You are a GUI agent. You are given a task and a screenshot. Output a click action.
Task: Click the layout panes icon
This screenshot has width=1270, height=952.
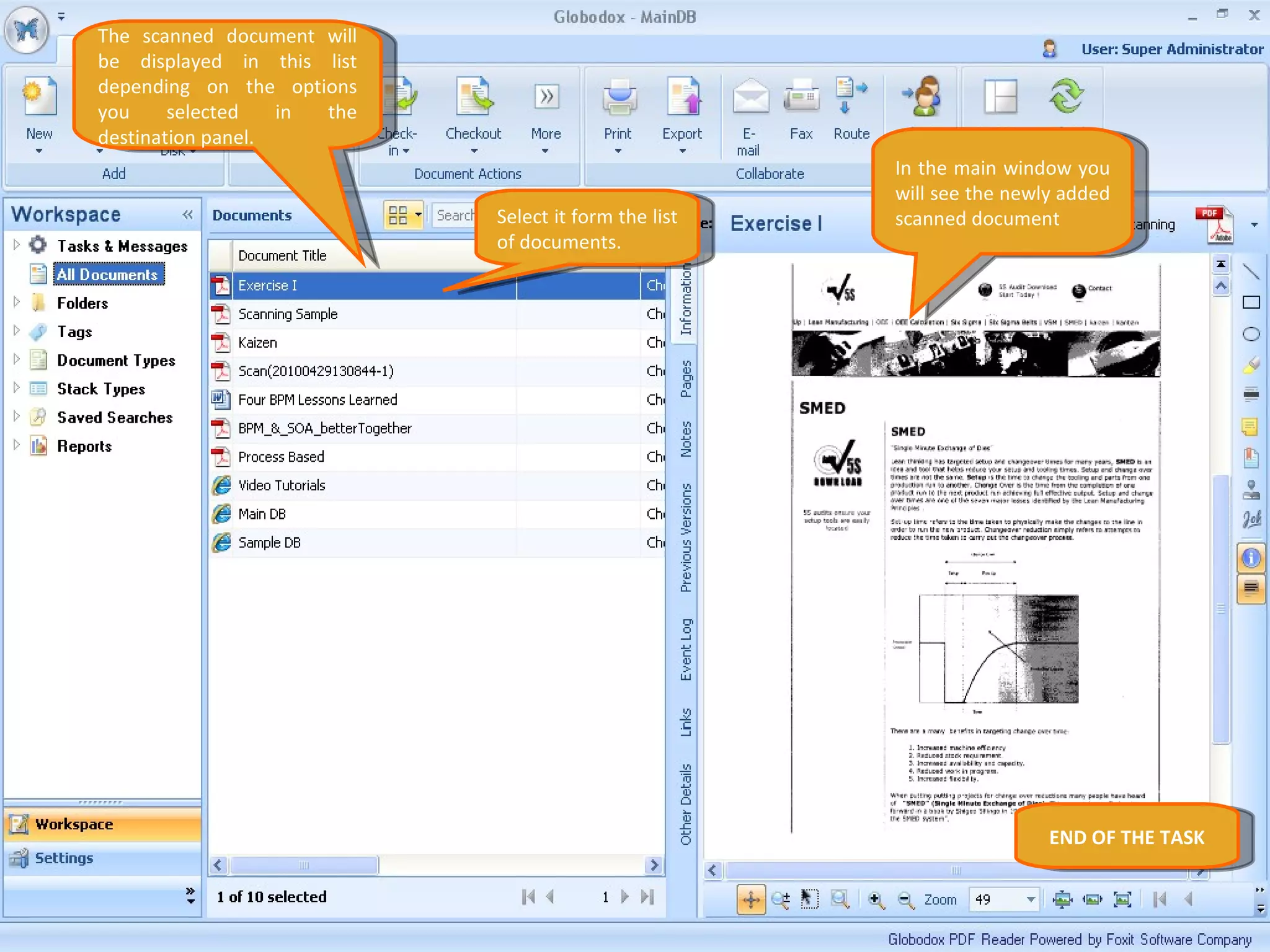1000,97
